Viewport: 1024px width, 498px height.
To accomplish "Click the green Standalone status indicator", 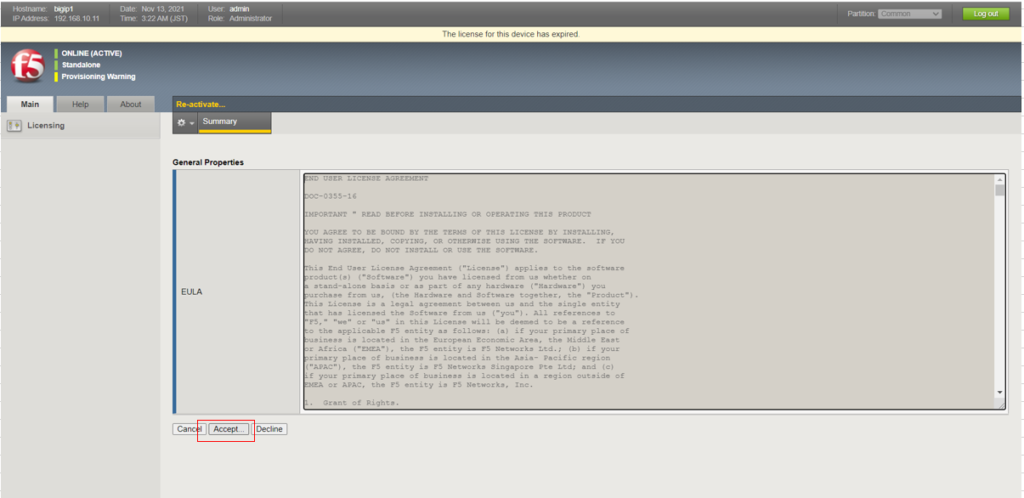I will [x=56, y=65].
